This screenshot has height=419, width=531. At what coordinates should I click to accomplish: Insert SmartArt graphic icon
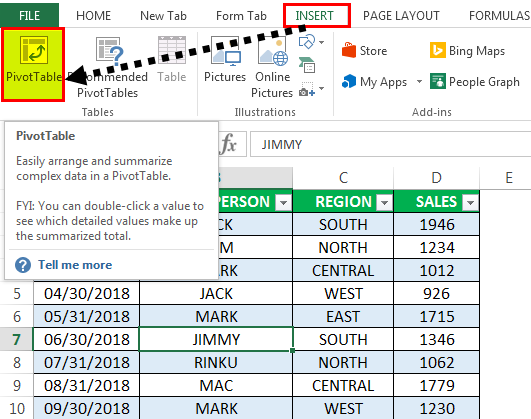(x=307, y=65)
